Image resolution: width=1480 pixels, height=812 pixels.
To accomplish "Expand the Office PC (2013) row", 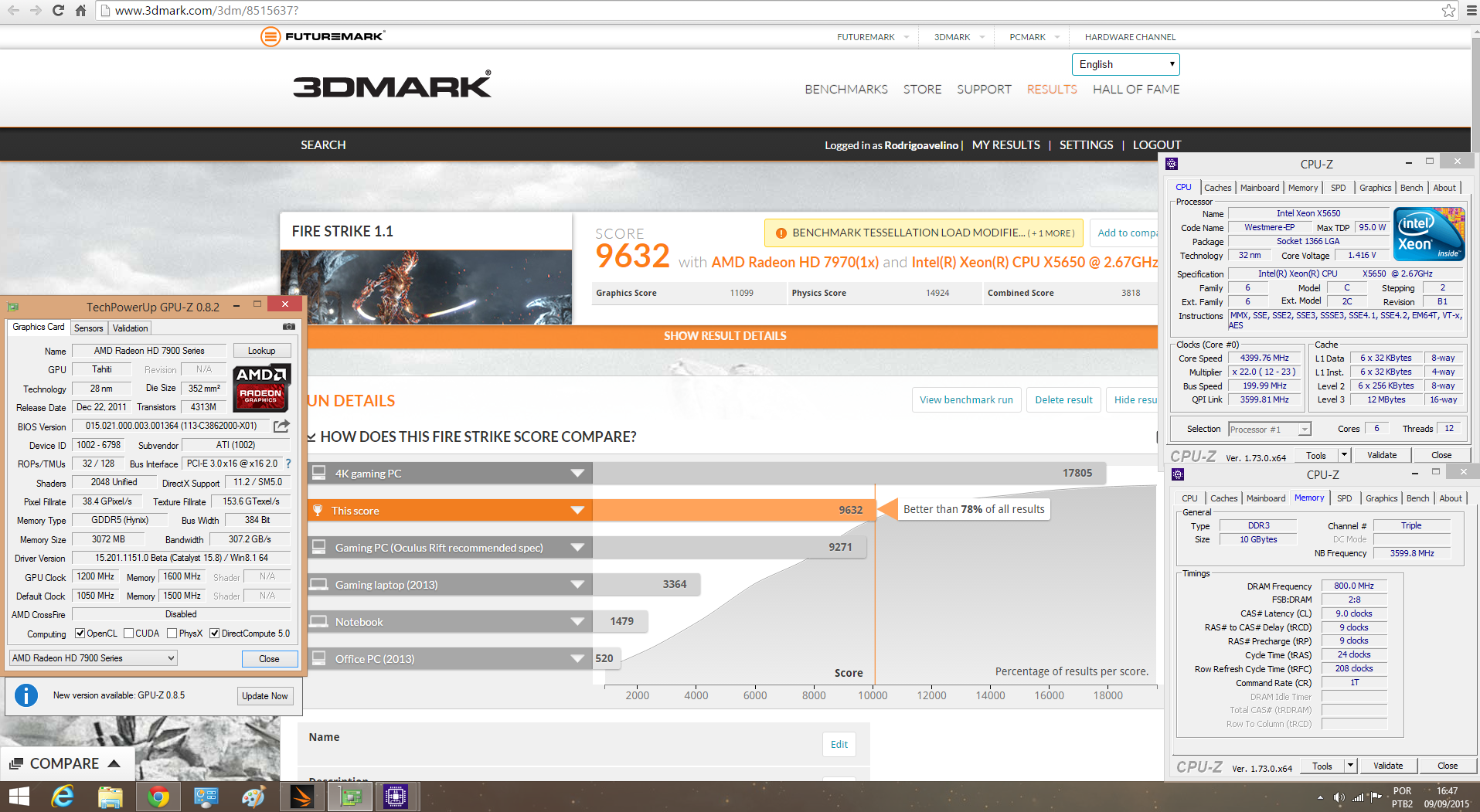I will [x=577, y=658].
